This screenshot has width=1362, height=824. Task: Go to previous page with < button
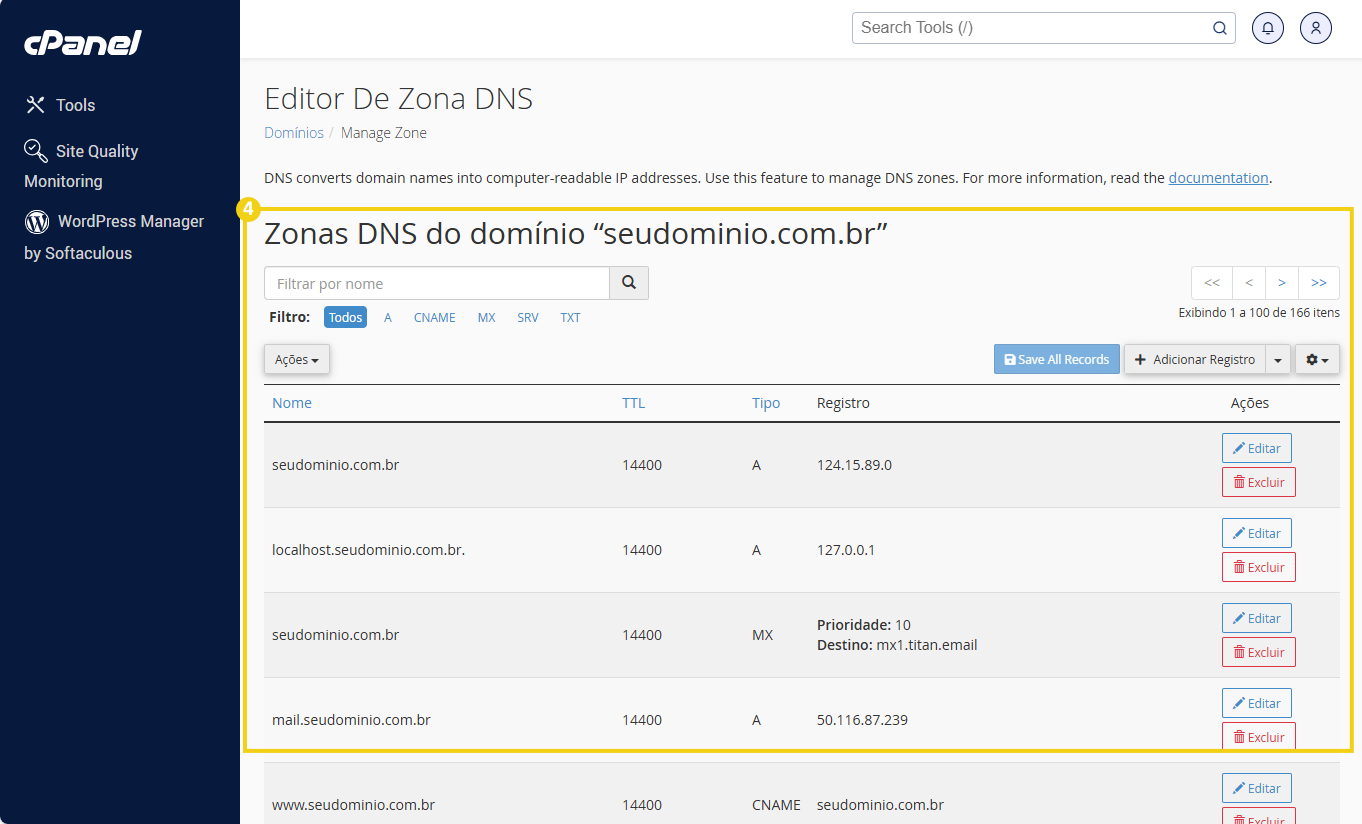pyautogui.click(x=1249, y=283)
